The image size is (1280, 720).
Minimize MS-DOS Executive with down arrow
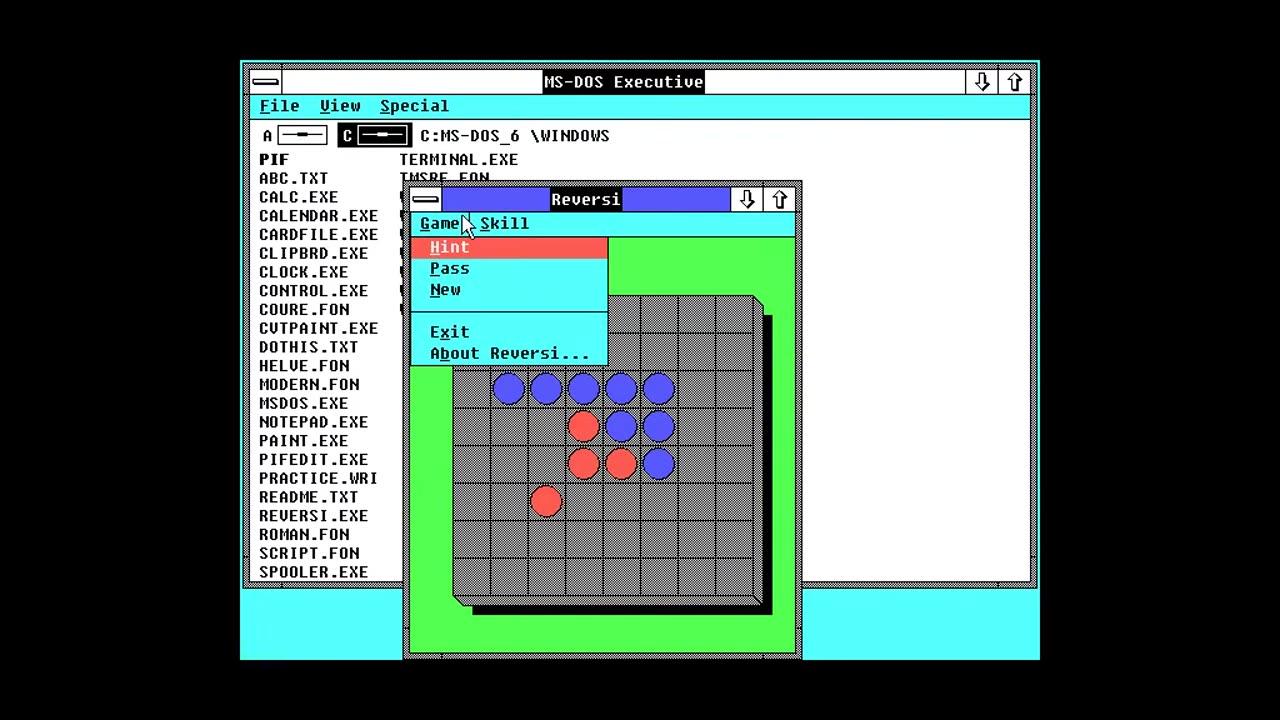pyautogui.click(x=982, y=82)
